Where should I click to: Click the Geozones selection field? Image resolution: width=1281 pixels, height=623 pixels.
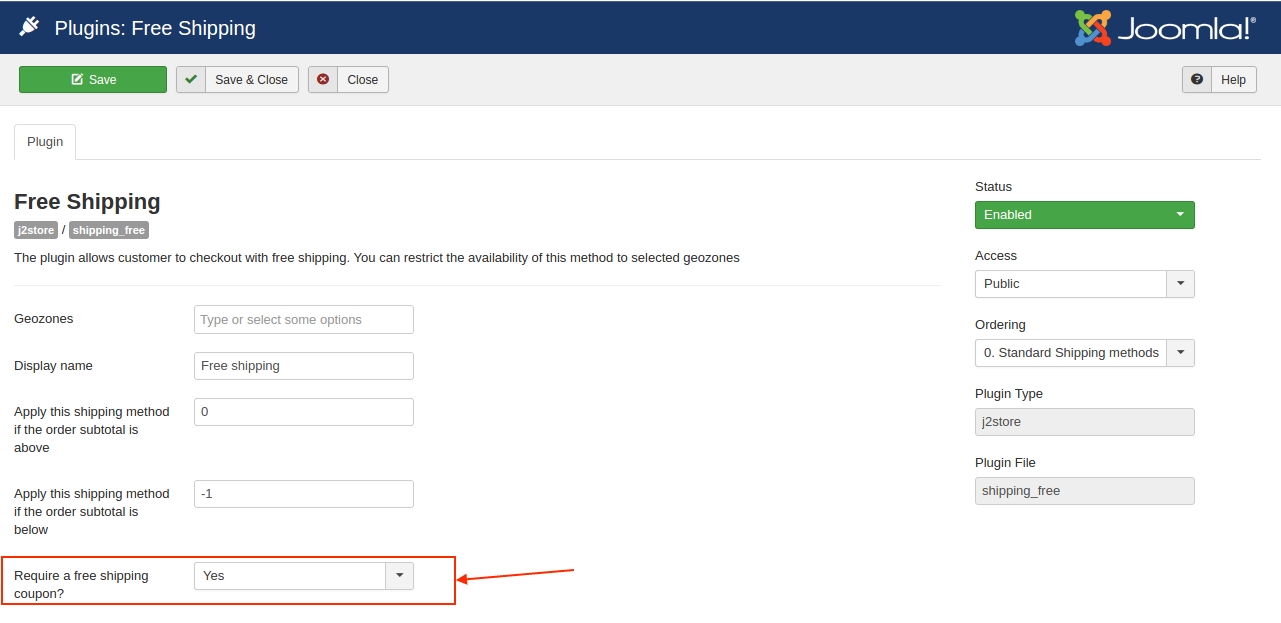tap(303, 320)
